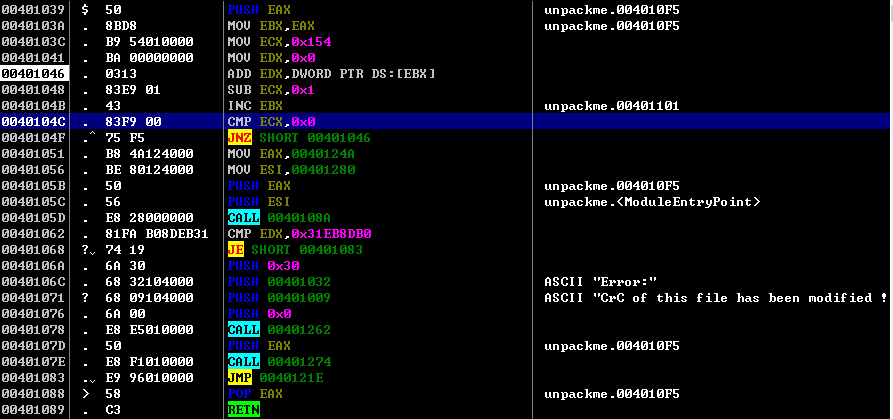Screen dimensions: 893x419
Task: Click hex bytes 83F9 00
Action: click(133, 121)
